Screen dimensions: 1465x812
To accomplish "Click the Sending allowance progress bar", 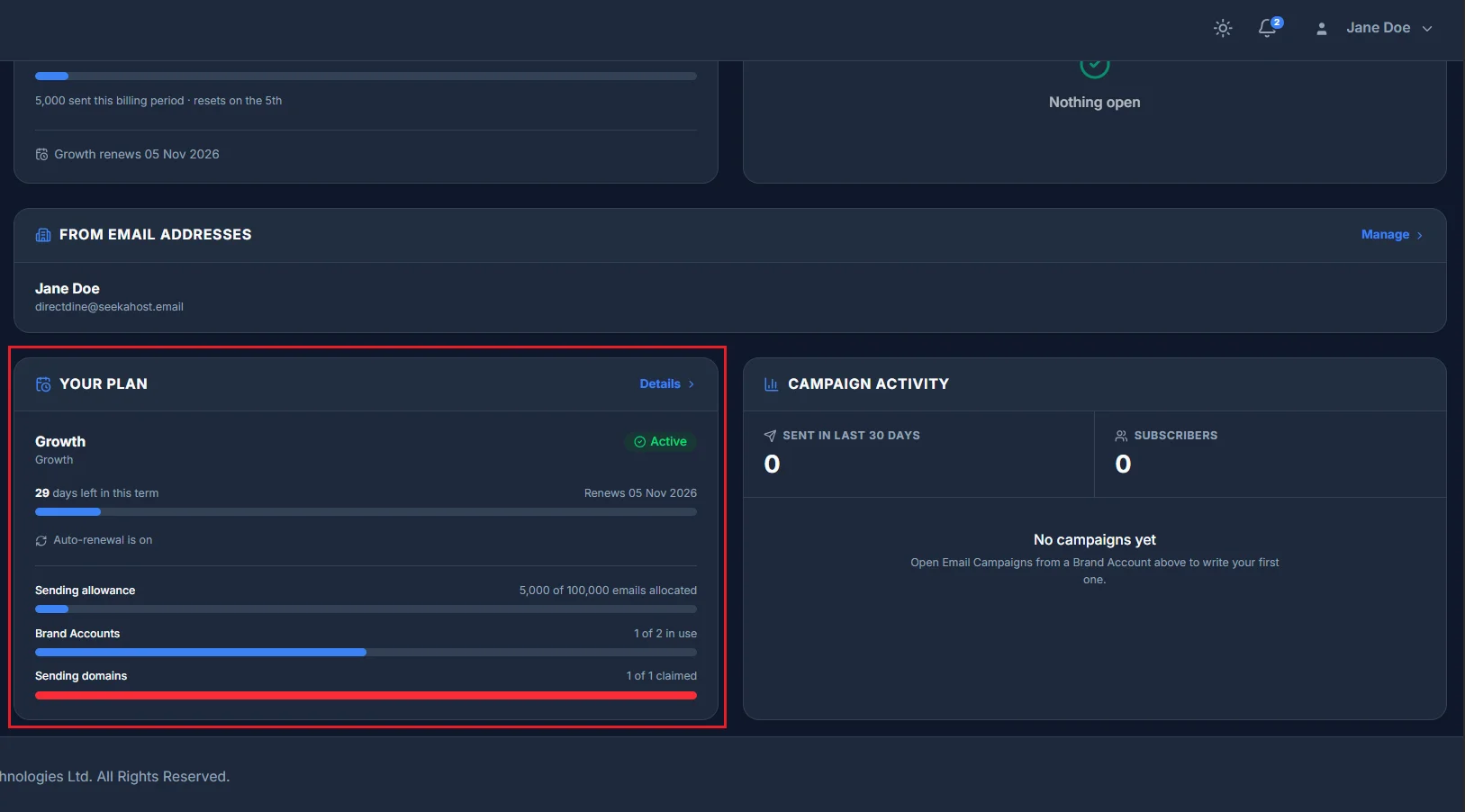I will tap(366, 609).
